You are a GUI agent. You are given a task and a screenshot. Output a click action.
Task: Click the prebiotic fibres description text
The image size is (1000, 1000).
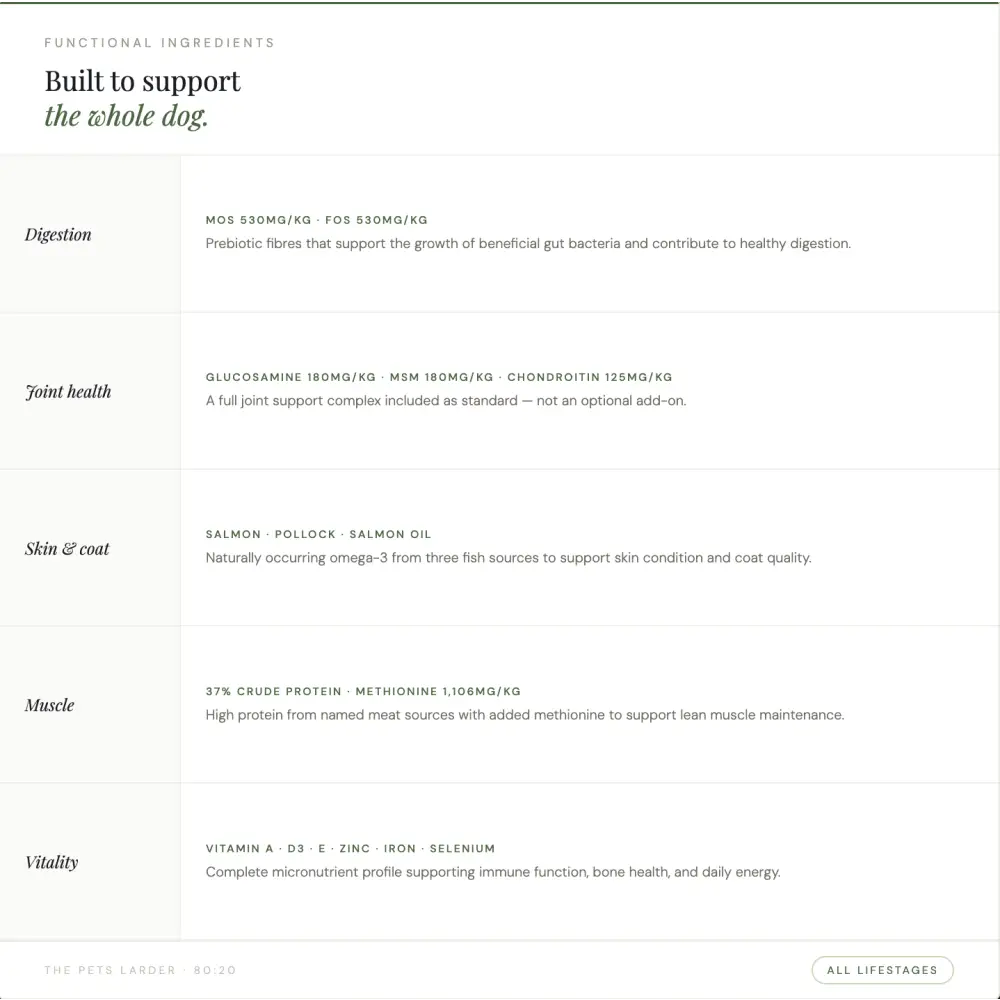point(528,244)
